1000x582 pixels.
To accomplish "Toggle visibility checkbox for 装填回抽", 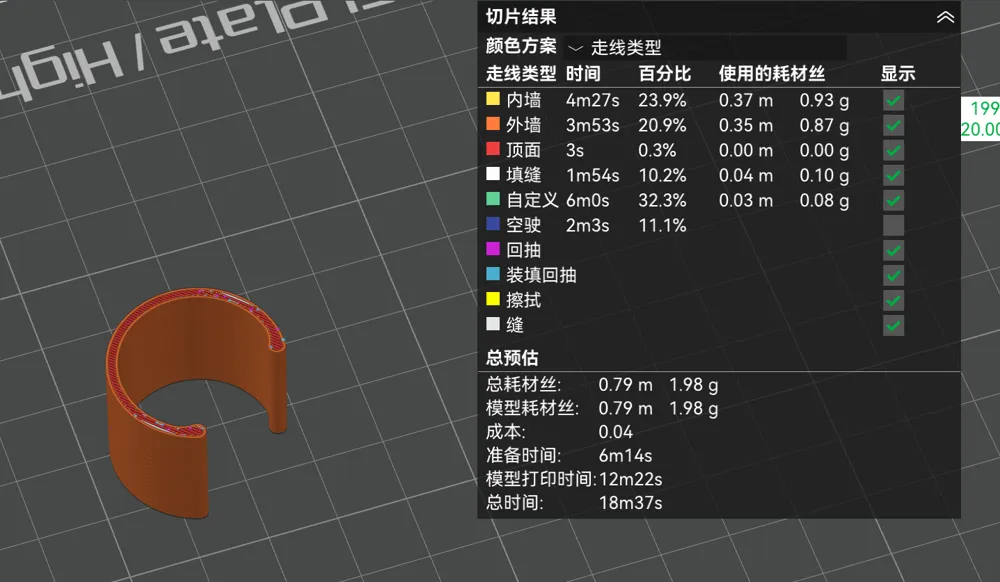I will pos(893,275).
